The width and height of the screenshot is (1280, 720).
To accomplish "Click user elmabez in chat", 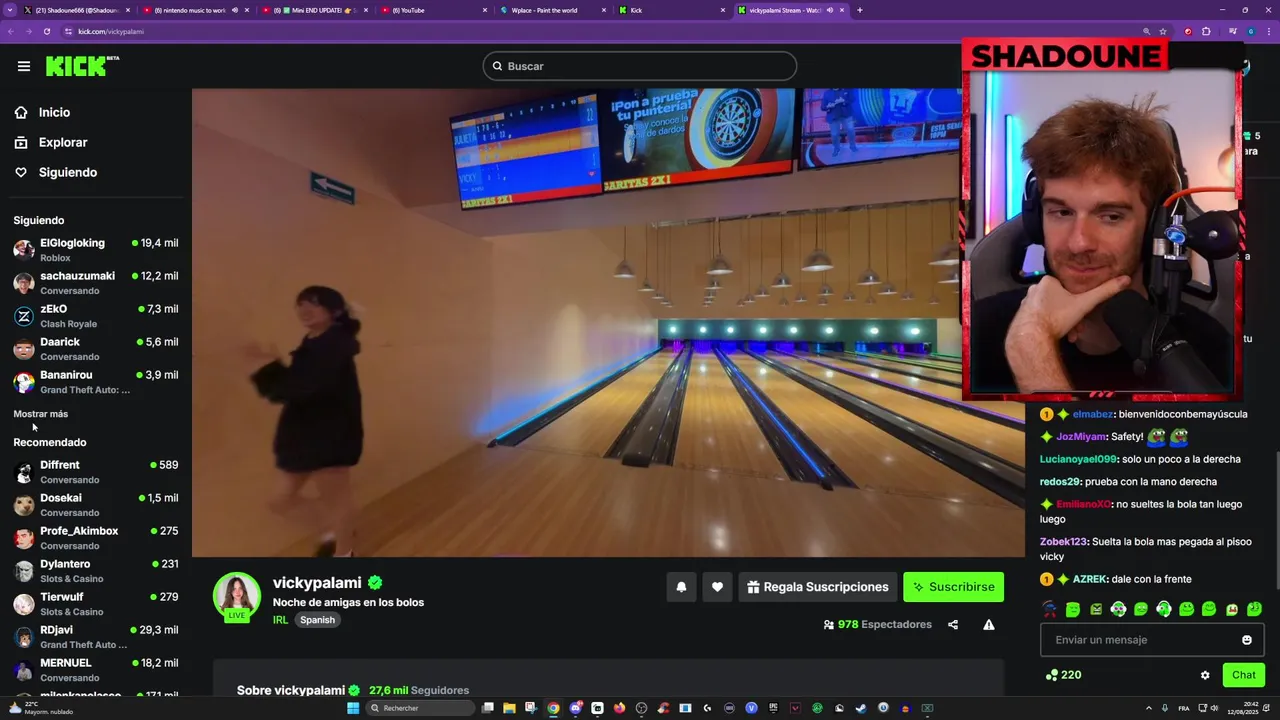I will 1093,414.
